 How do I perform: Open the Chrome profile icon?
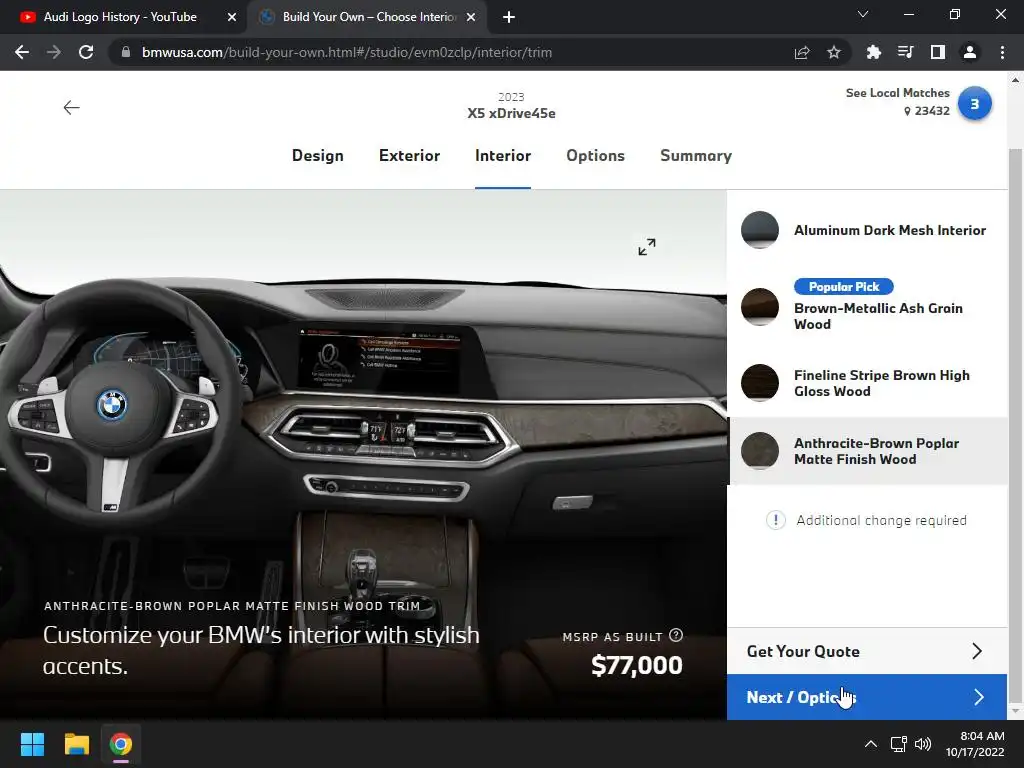click(970, 52)
